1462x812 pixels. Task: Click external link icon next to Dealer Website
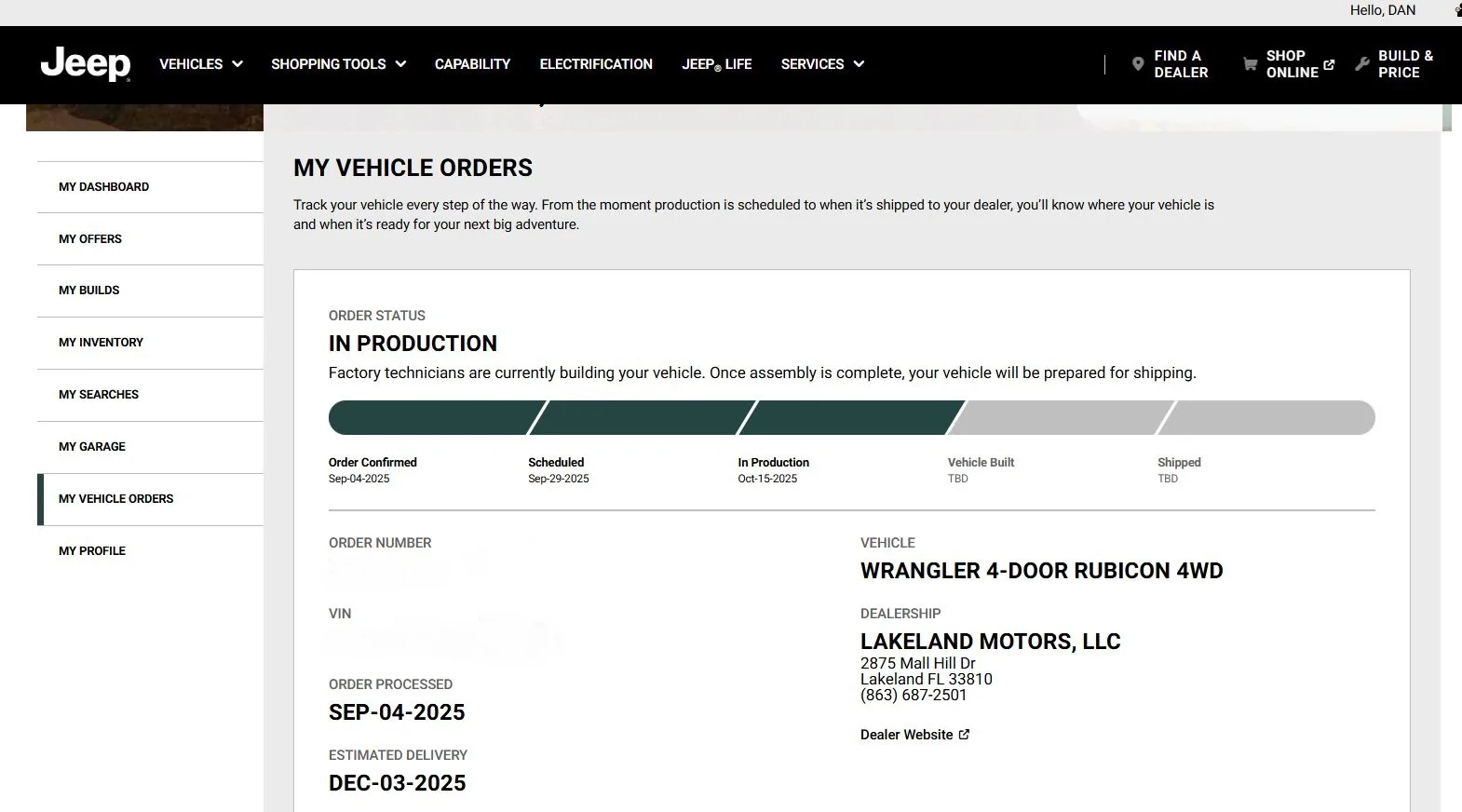[964, 735]
